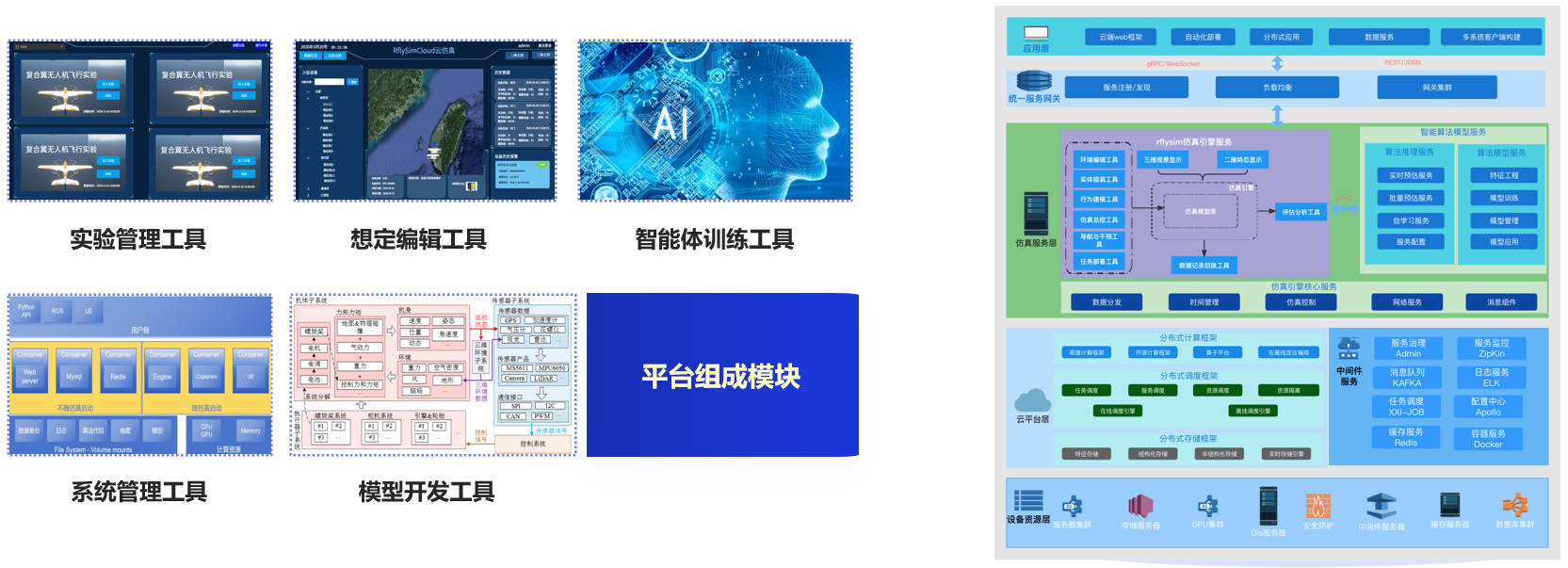Click the 消息队列 KAFKA box
The width and height of the screenshot is (1568, 568).
[x=1407, y=378]
